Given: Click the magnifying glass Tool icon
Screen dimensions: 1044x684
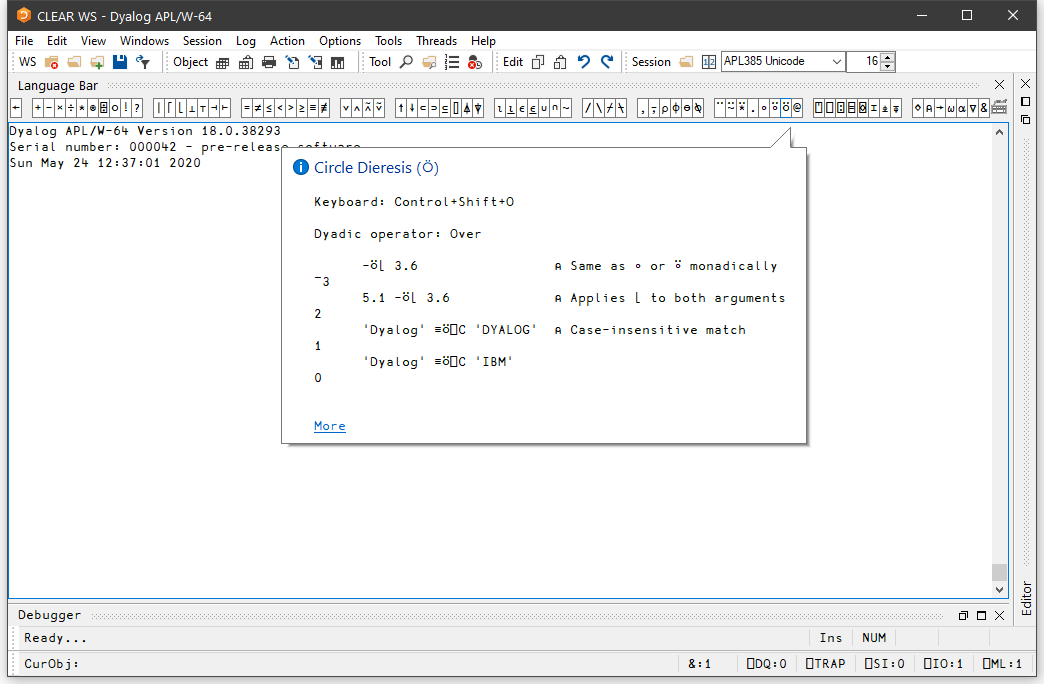Looking at the screenshot, I should (406, 62).
